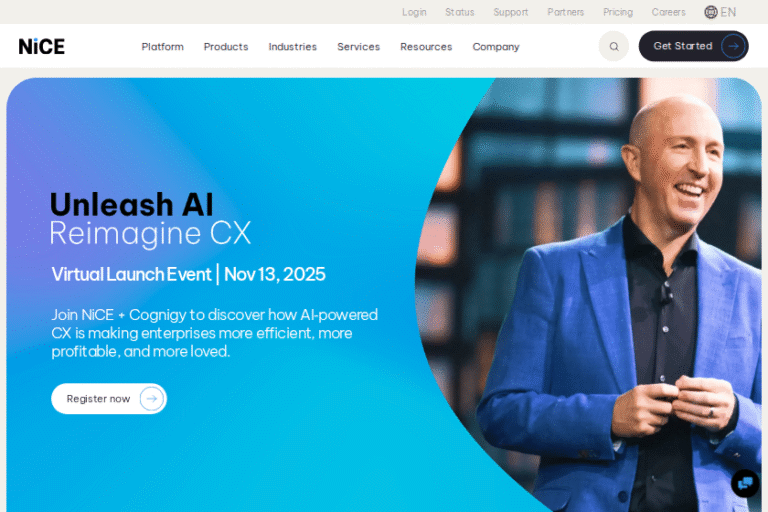The height and width of the screenshot is (512, 768).
Task: Open the Platform menu
Action: click(x=163, y=47)
